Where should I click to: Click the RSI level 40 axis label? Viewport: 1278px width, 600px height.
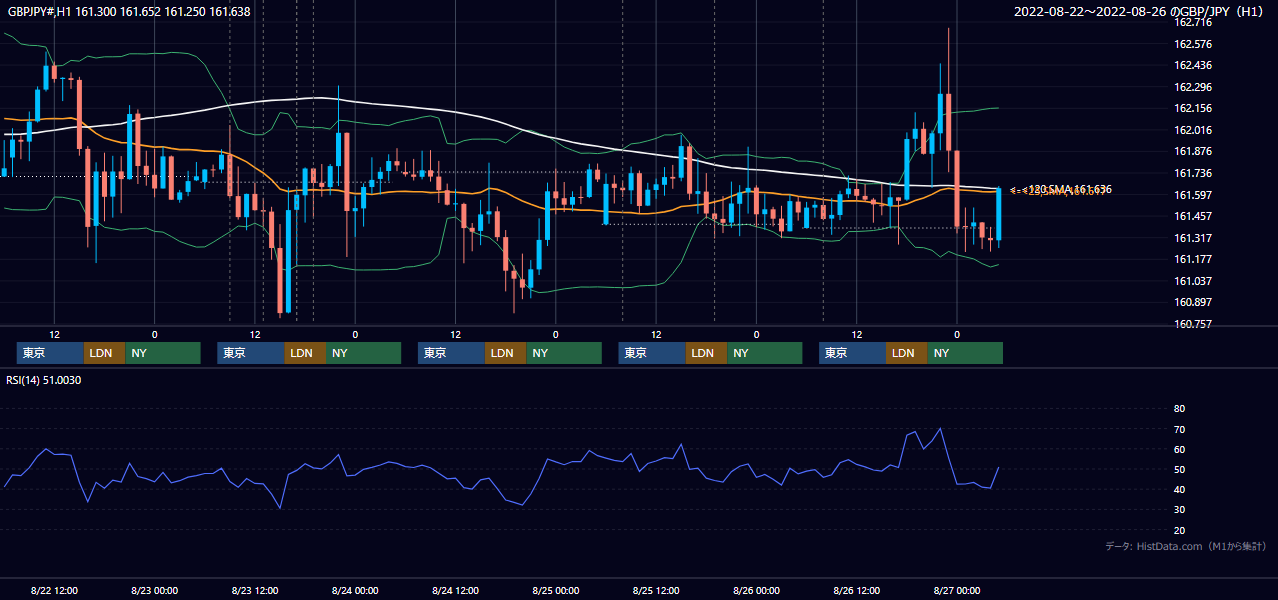coord(1179,489)
